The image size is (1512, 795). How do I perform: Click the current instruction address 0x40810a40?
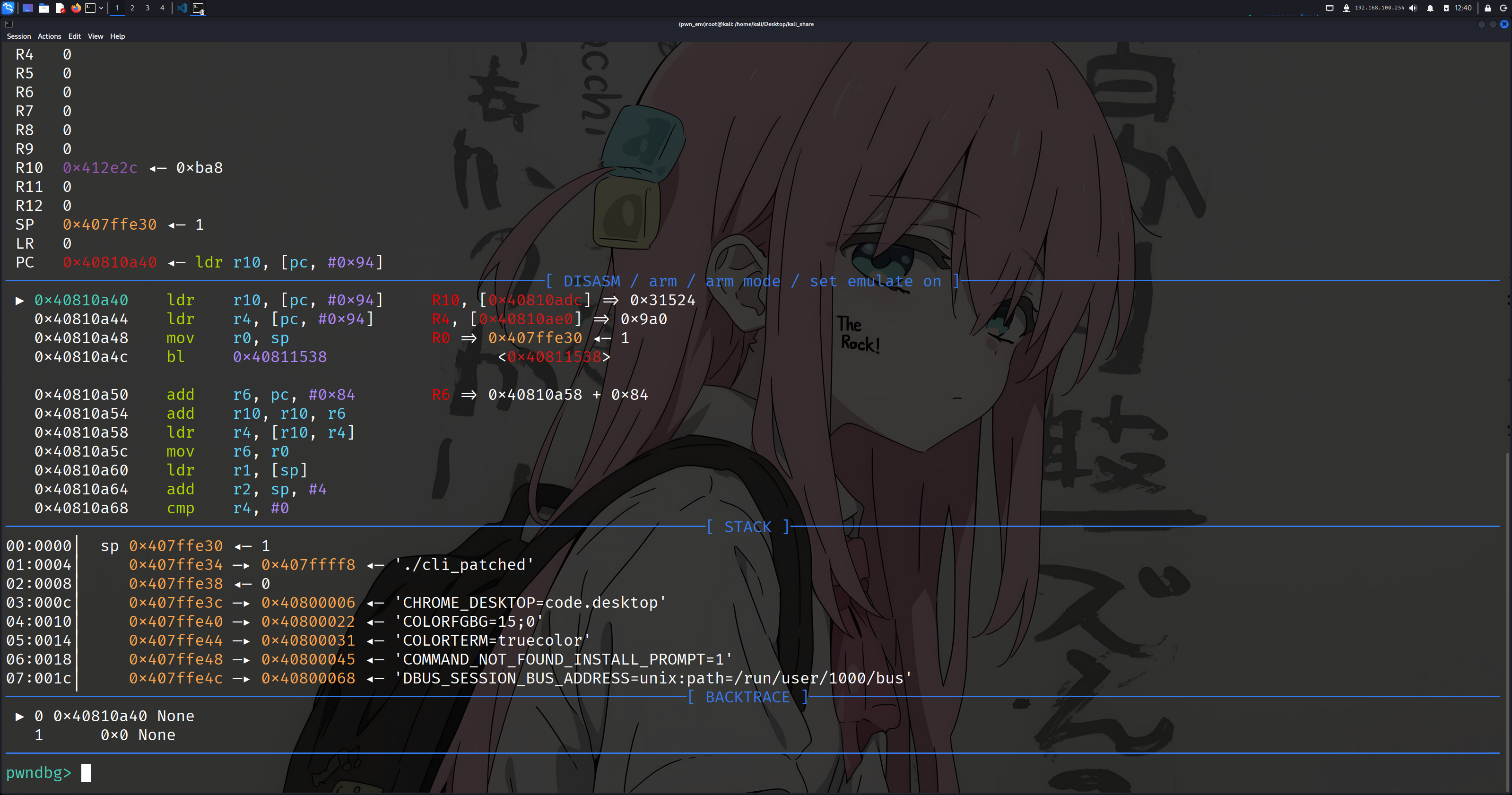point(81,301)
